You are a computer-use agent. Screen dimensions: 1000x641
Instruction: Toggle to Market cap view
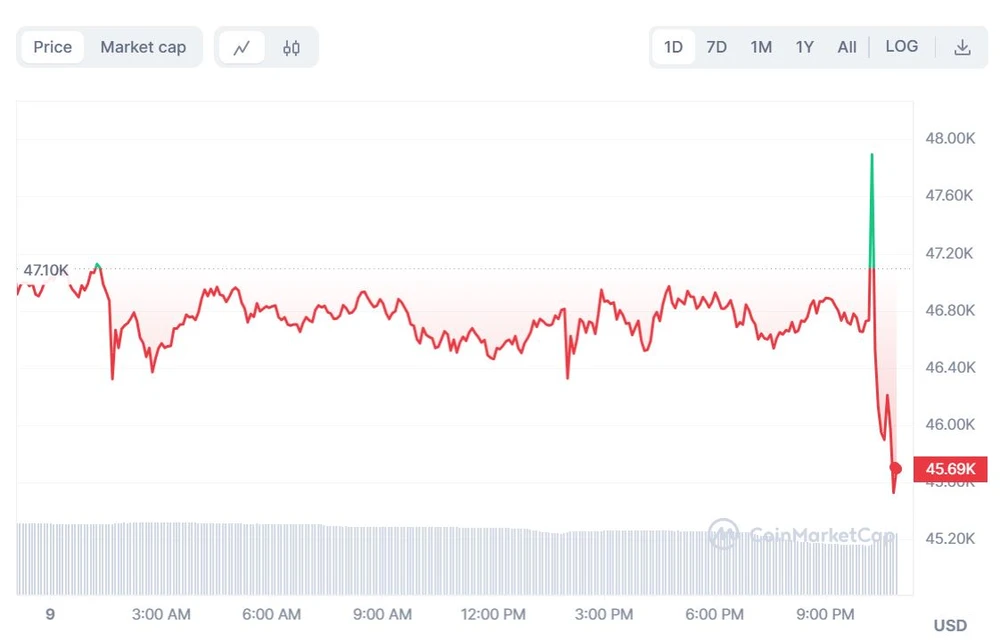(143, 46)
